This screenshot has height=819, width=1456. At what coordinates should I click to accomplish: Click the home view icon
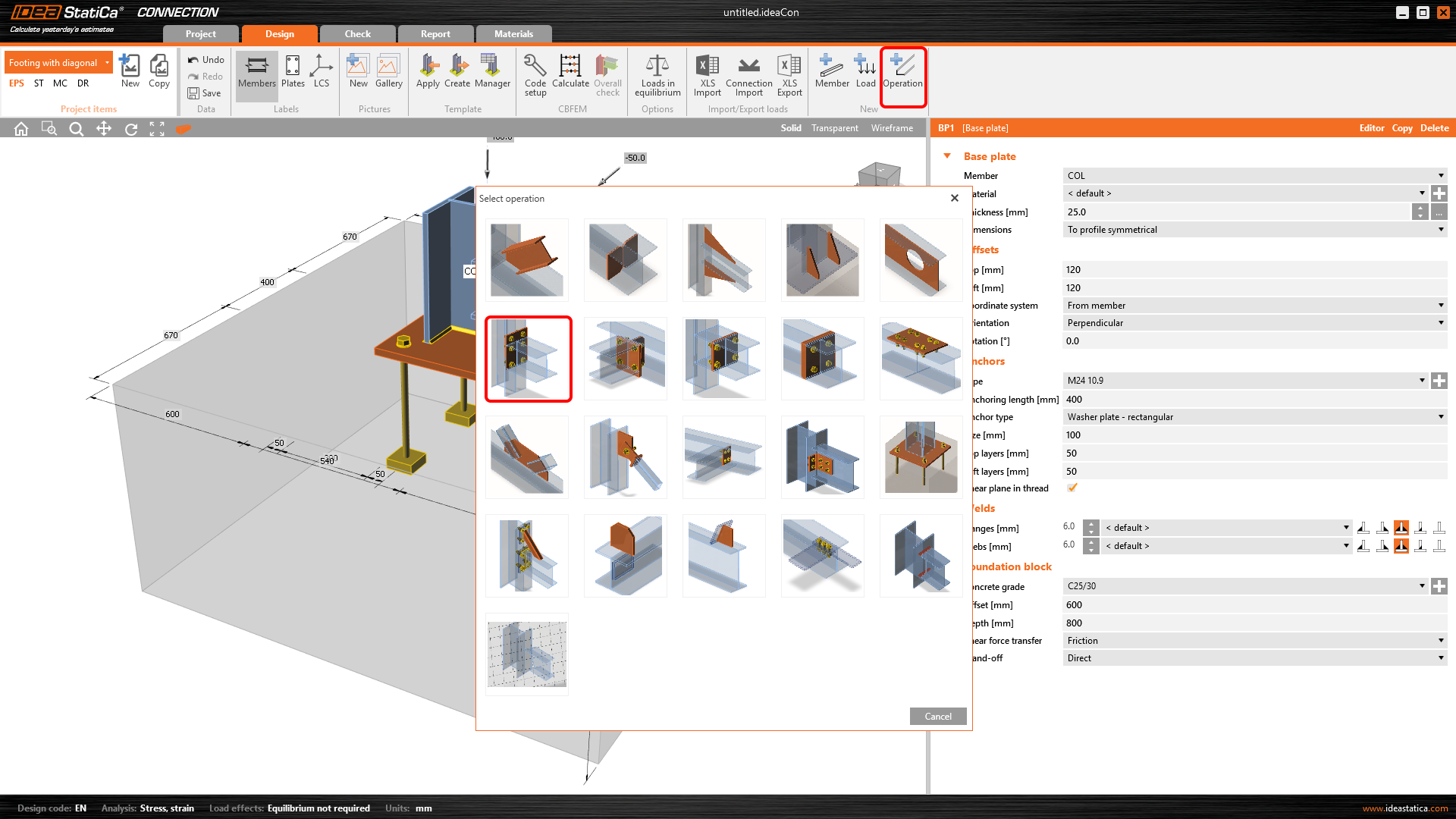coord(21,129)
